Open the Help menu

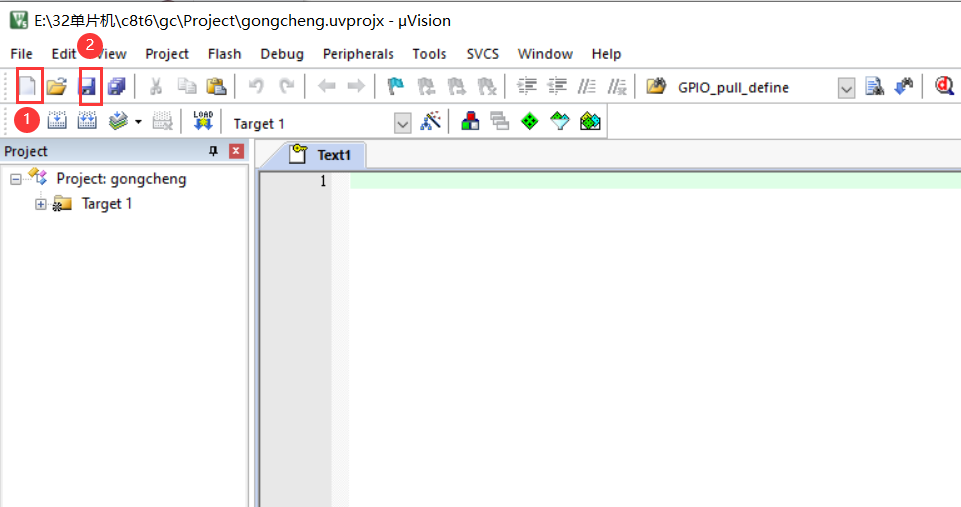(606, 54)
